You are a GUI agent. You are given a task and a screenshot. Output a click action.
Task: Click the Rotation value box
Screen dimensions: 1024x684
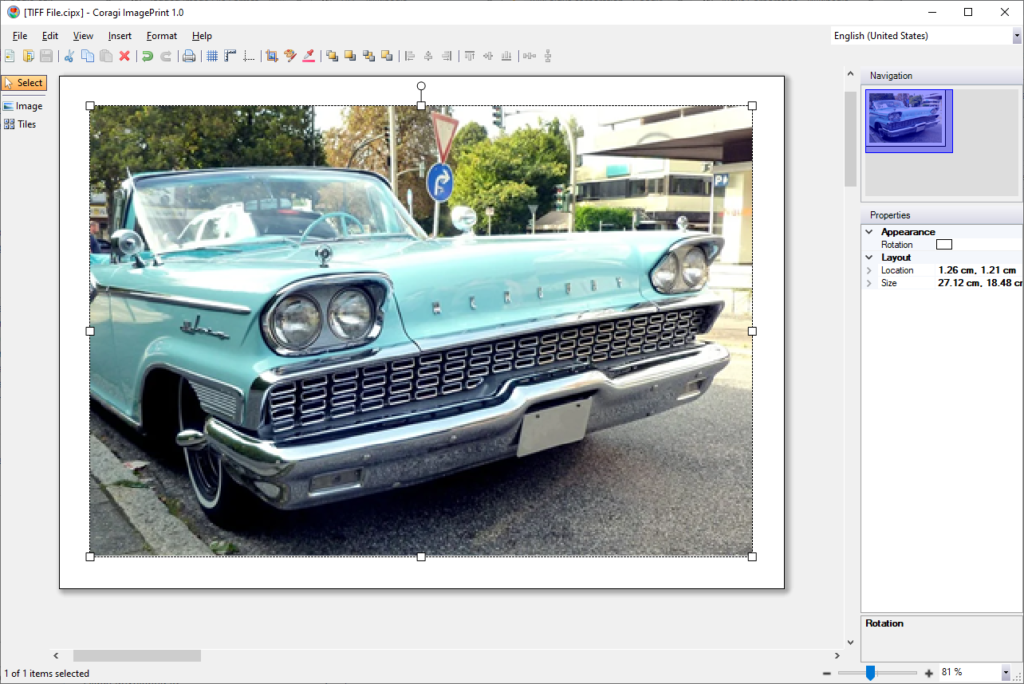(944, 244)
